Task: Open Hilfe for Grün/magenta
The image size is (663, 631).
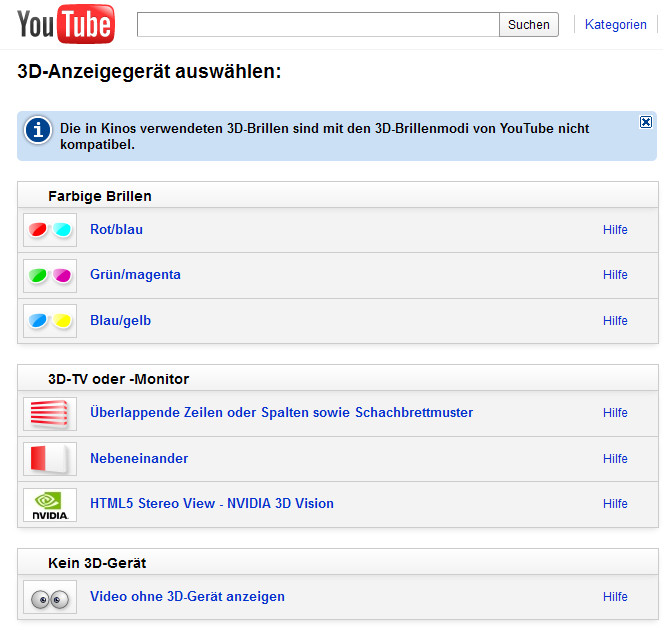Action: (x=615, y=274)
